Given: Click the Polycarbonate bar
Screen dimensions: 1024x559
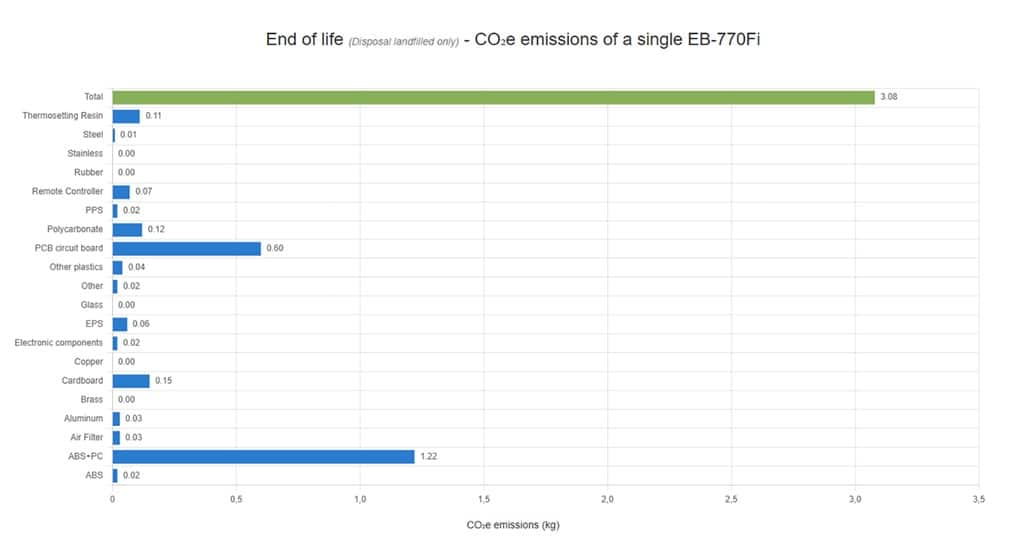Looking at the screenshot, I should pos(127,229).
